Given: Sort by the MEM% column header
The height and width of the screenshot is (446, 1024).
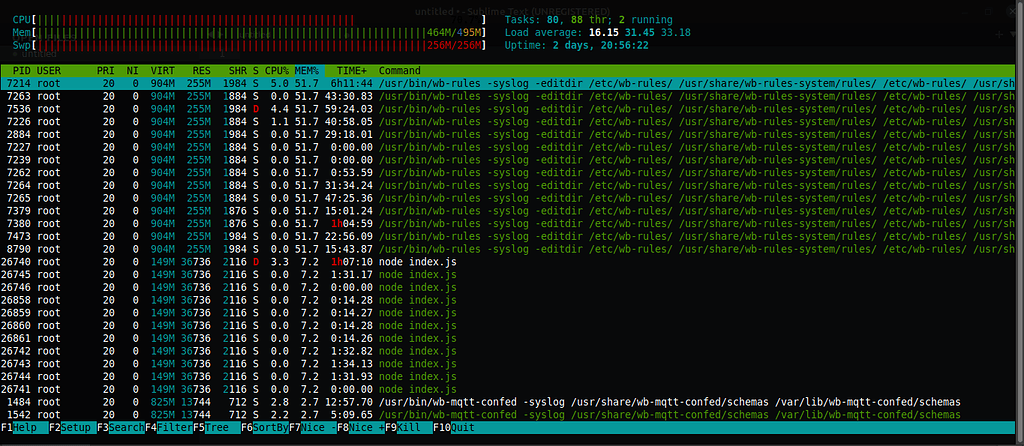Looking at the screenshot, I should tap(308, 71).
